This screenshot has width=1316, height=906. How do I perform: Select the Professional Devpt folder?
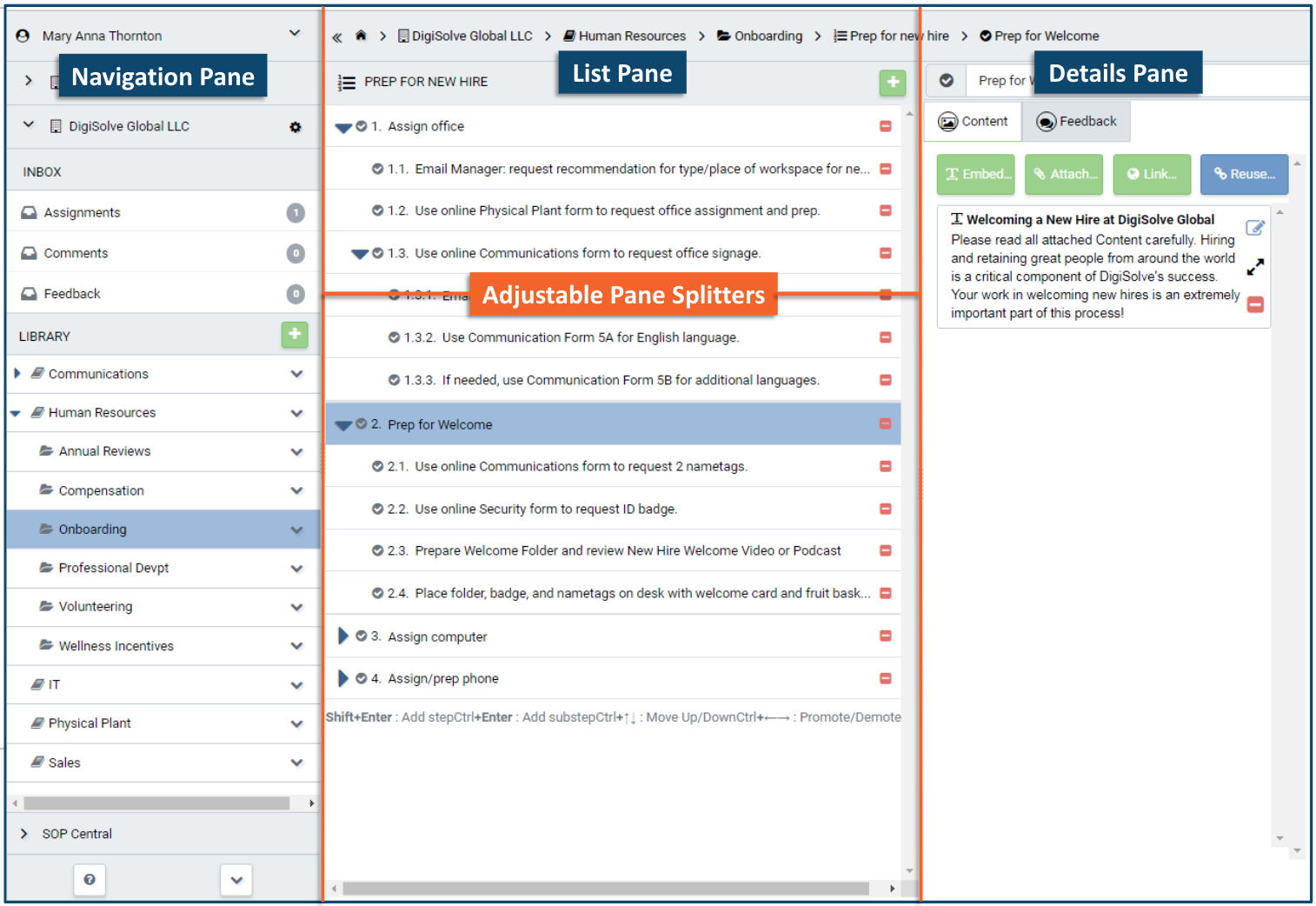114,569
